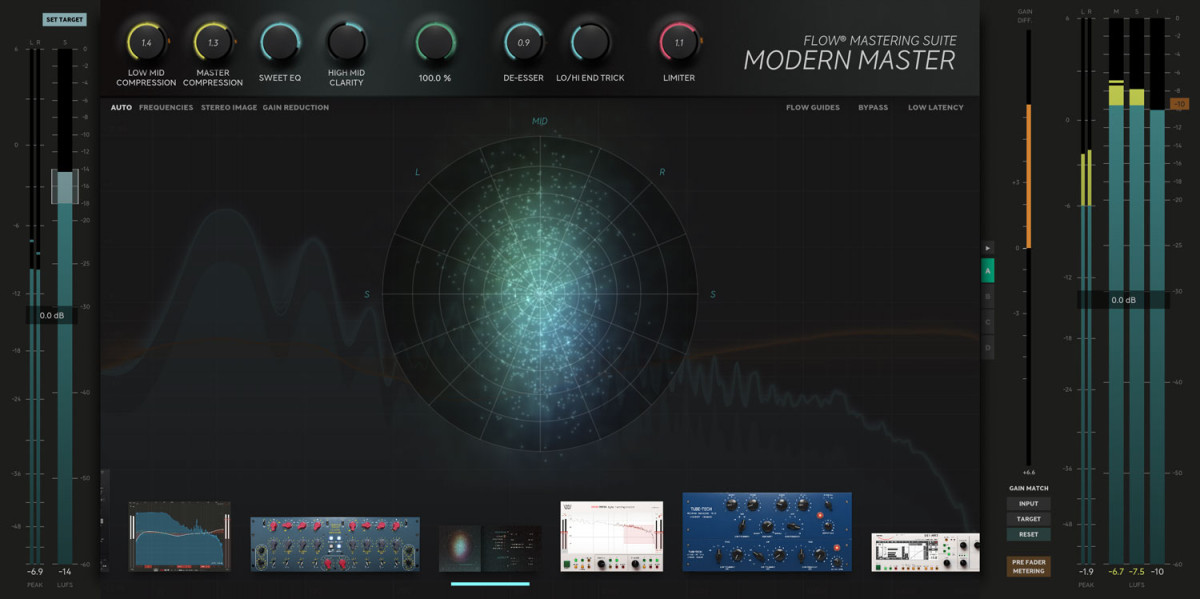Click the Gain Diff value +6.6
This screenshot has height=599, width=1200.
click(x=1029, y=471)
